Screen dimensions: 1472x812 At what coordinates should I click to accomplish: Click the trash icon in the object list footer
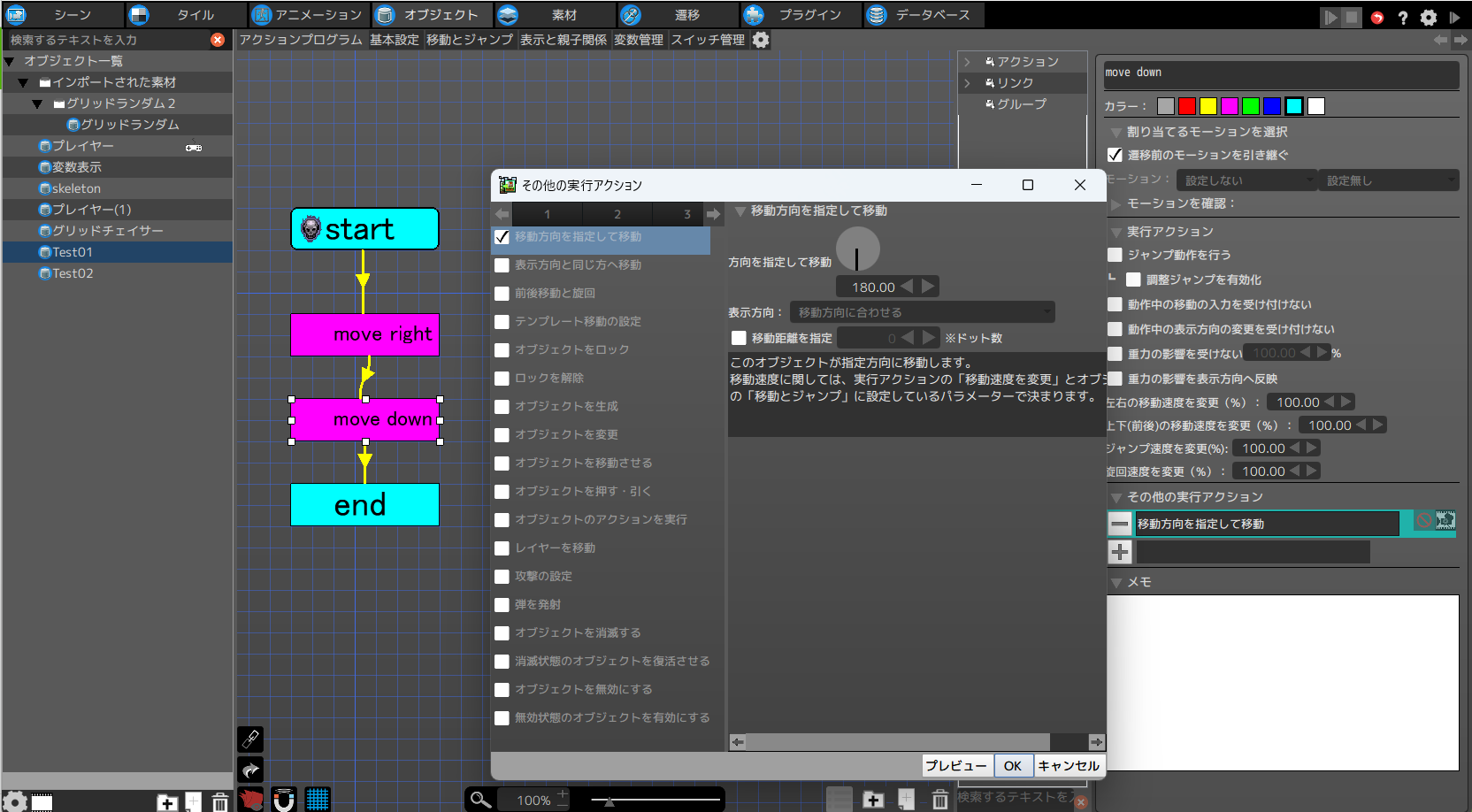(x=220, y=802)
